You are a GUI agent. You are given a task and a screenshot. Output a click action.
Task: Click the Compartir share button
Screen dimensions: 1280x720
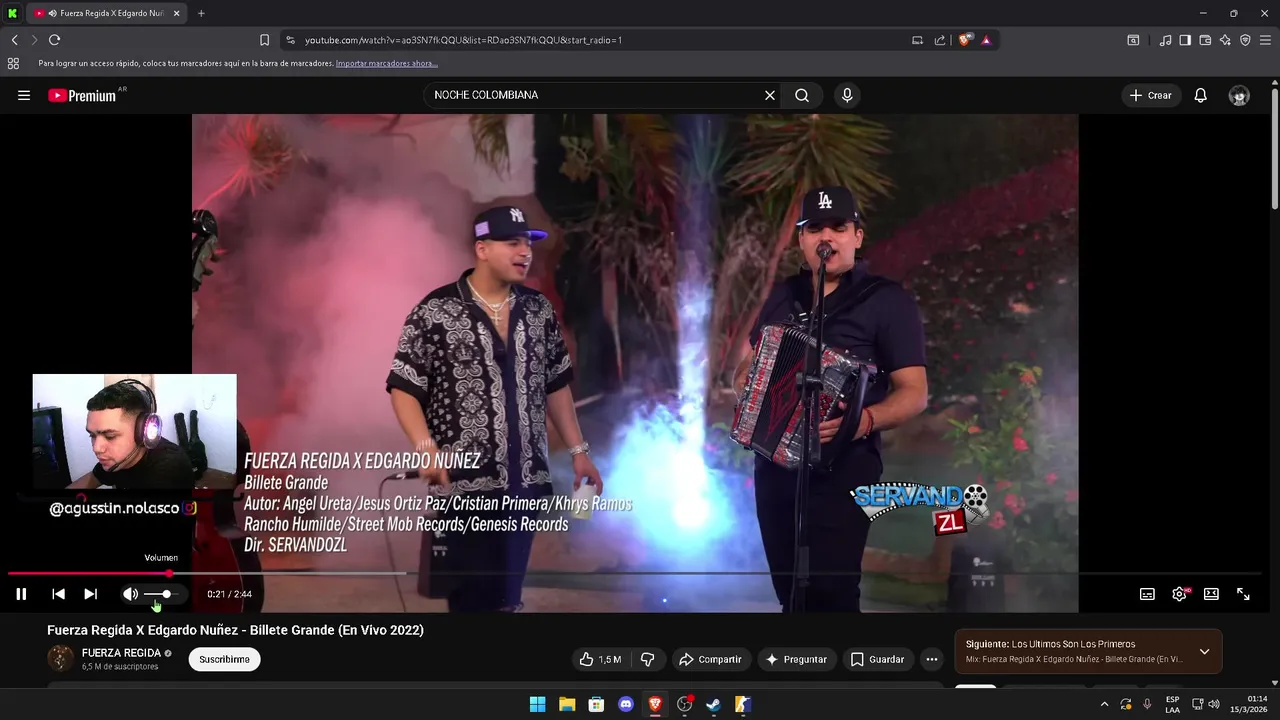tap(710, 659)
